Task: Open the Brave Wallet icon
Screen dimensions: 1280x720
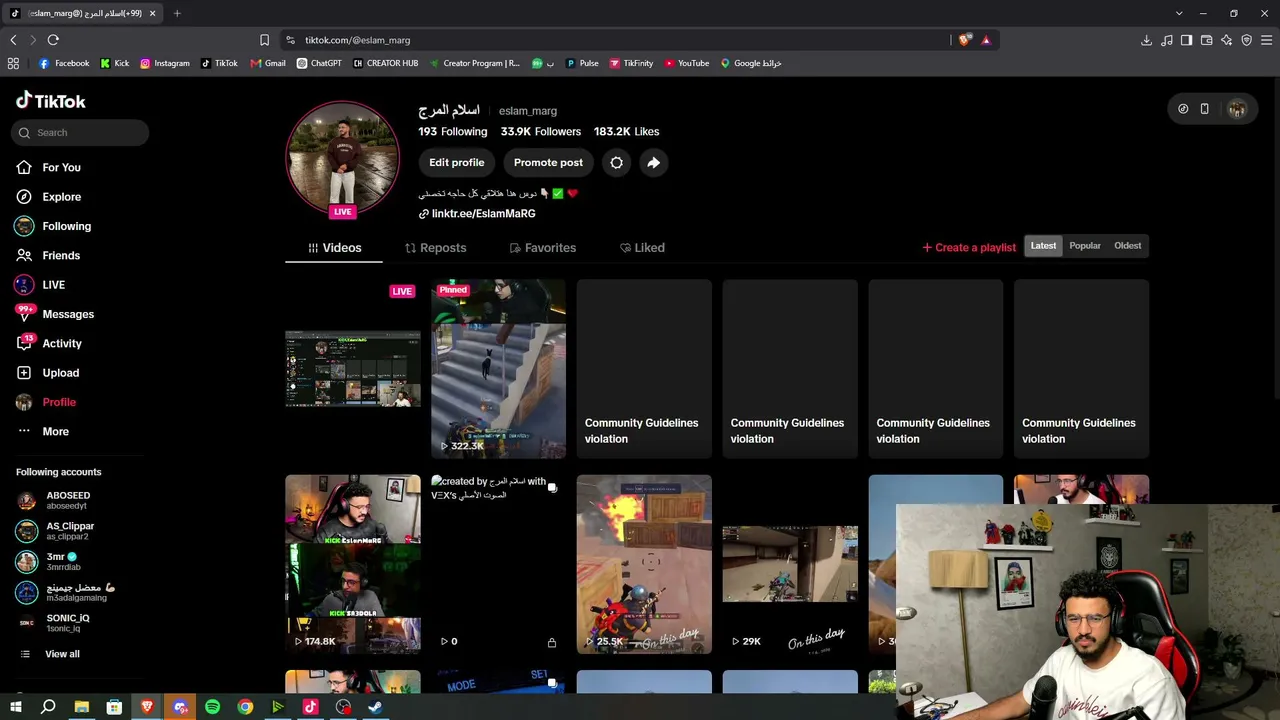Action: pos(1206,40)
